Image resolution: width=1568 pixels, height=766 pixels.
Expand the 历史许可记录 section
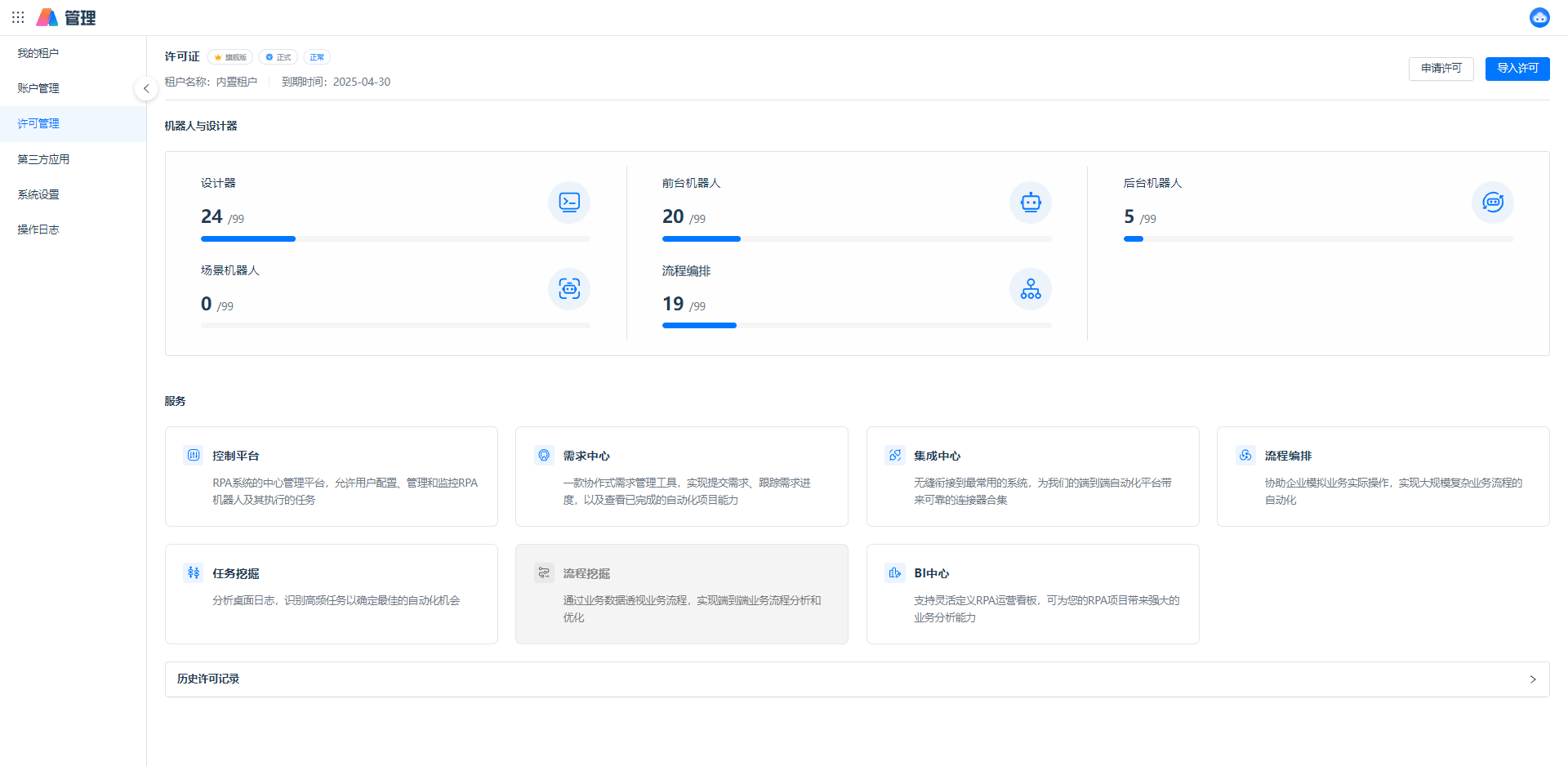pos(1532,679)
